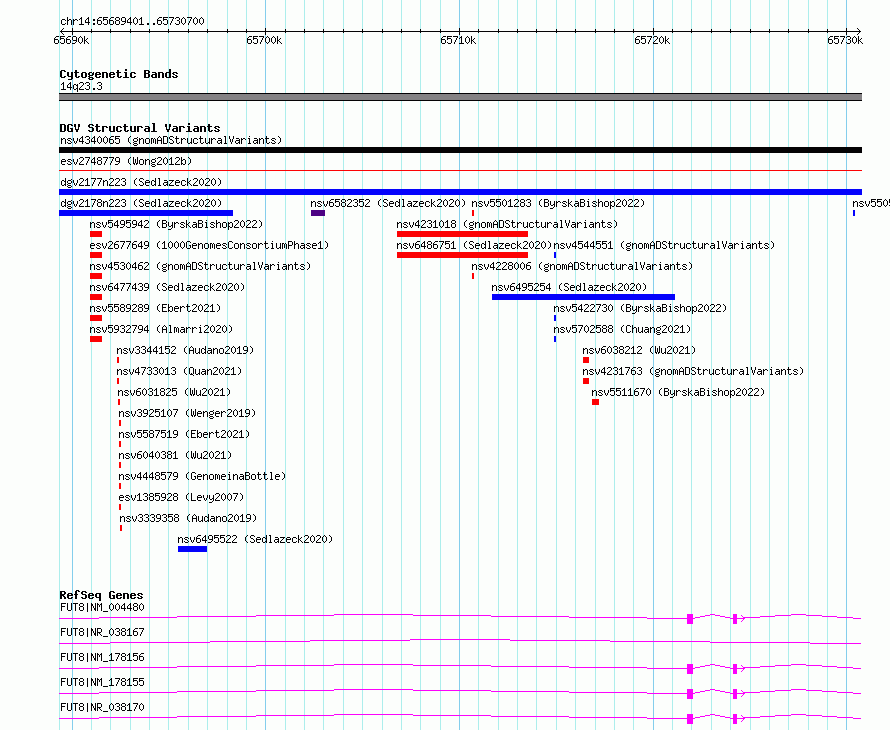Click the nsv5587519 (Ebert2021) label
Screen dimensions: 890x730
click(x=184, y=434)
